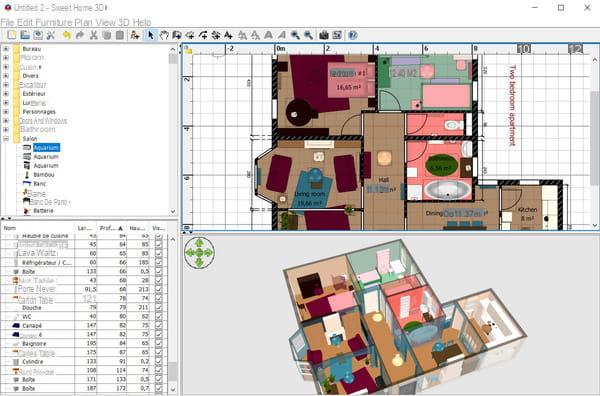
Task: Click the Decrease text size icon
Action: point(255,35)
